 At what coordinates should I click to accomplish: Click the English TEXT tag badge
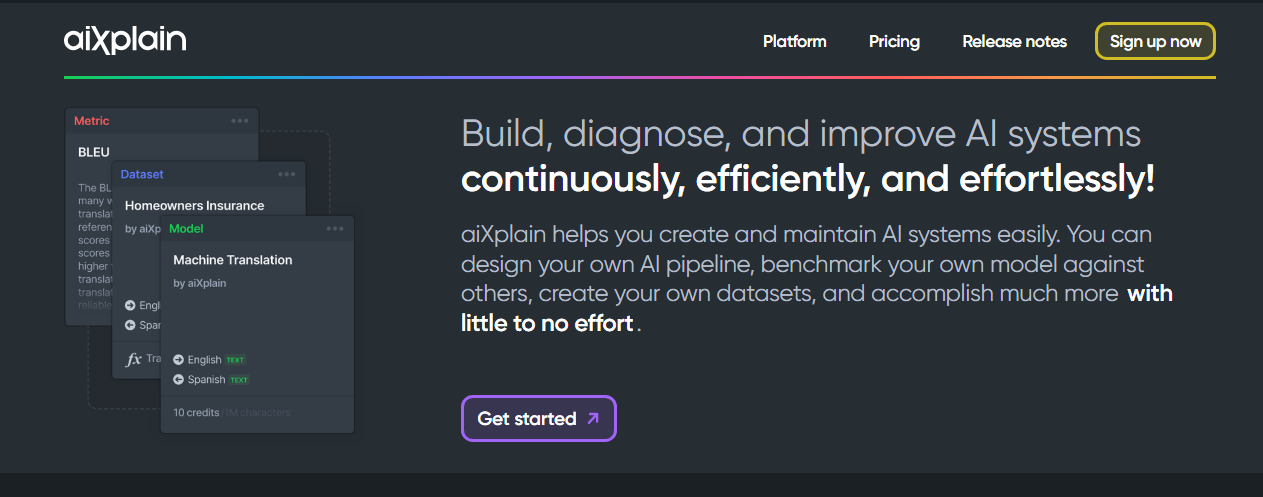click(x=235, y=360)
